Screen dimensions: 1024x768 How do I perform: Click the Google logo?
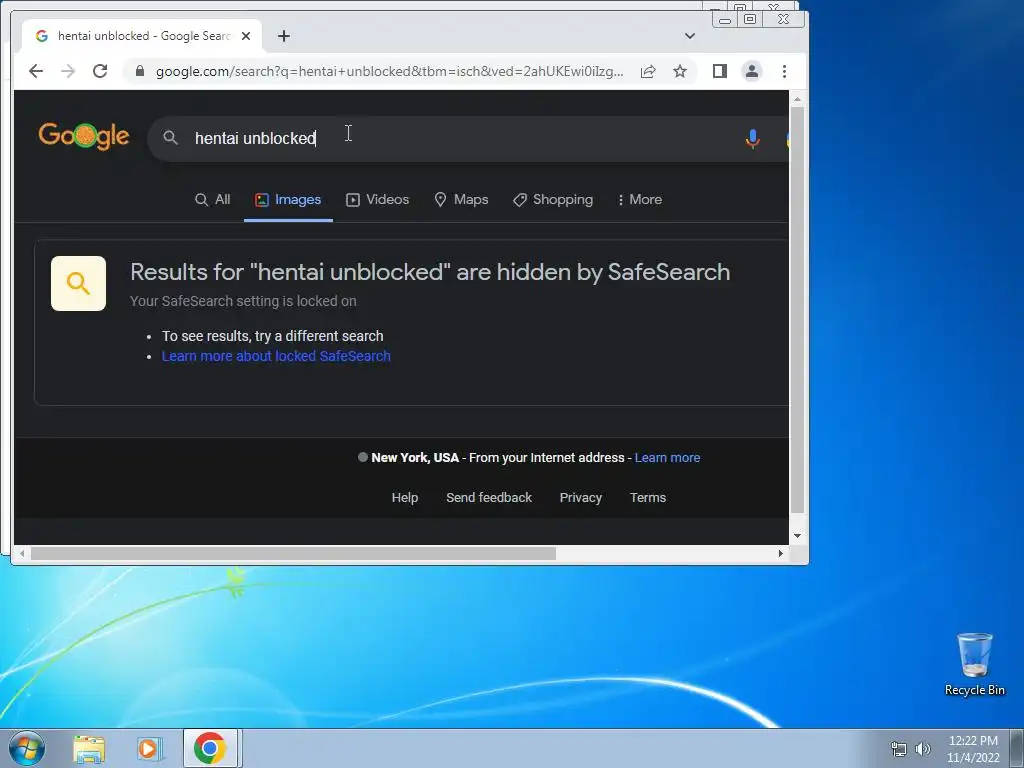[x=84, y=135]
